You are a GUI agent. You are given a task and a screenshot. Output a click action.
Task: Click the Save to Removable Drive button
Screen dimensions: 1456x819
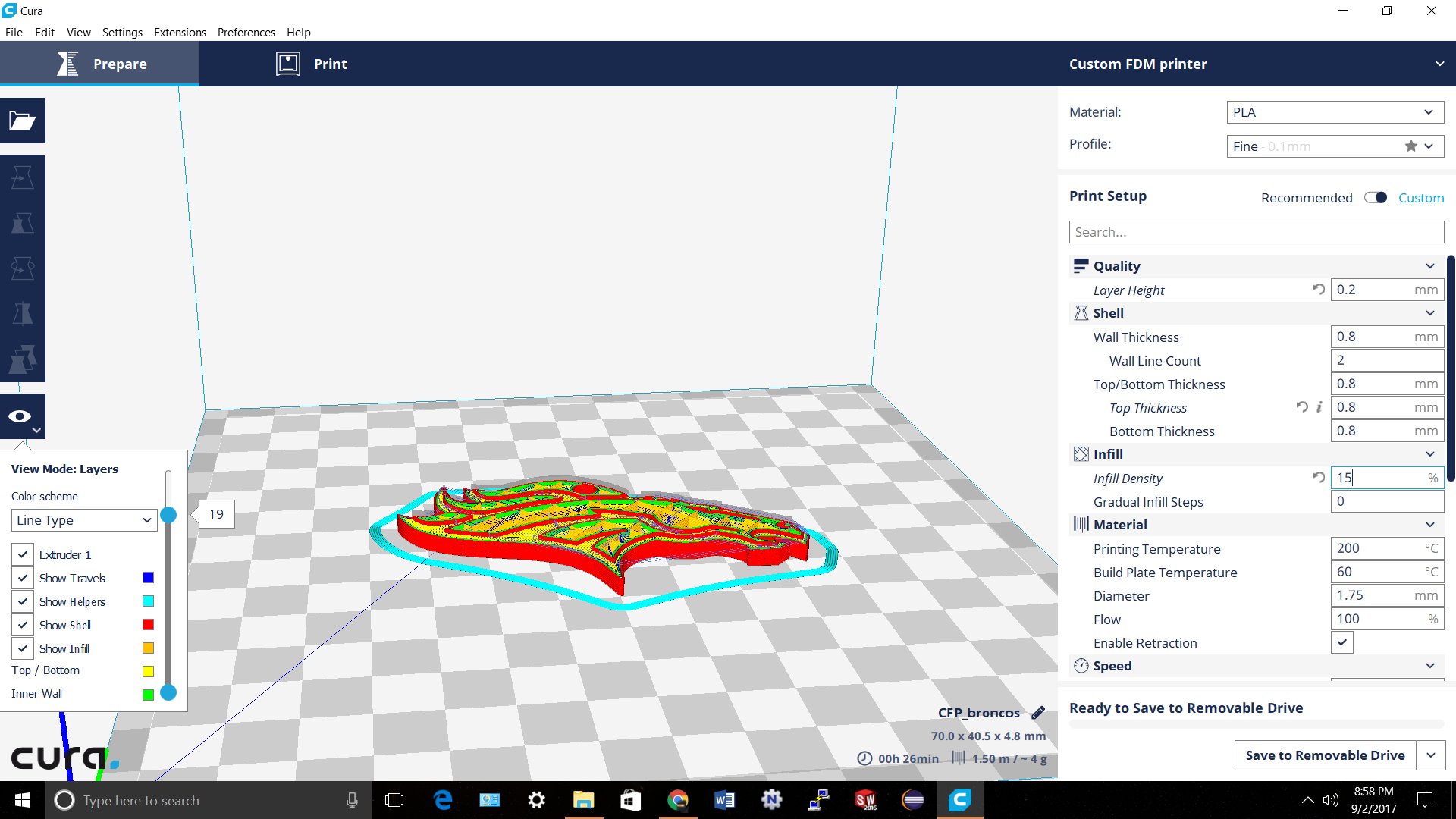click(1324, 755)
